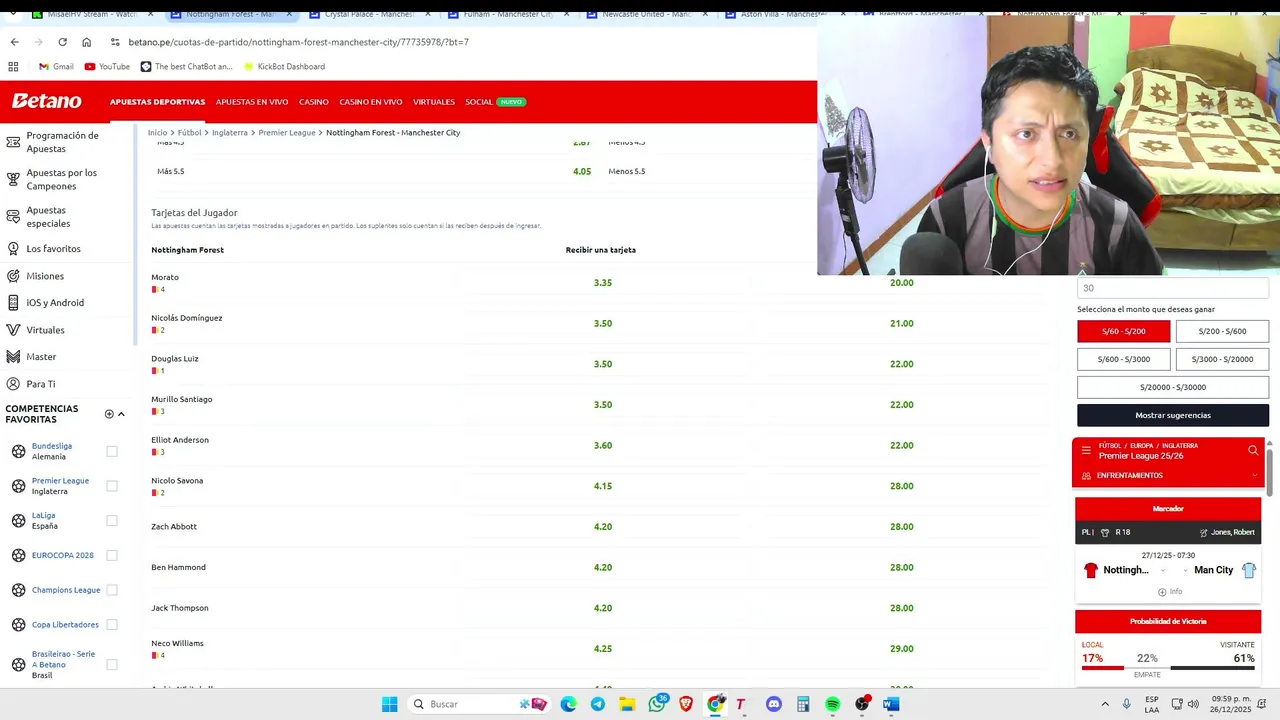
Task: Go to Casino en Vivo
Action: tap(371, 102)
